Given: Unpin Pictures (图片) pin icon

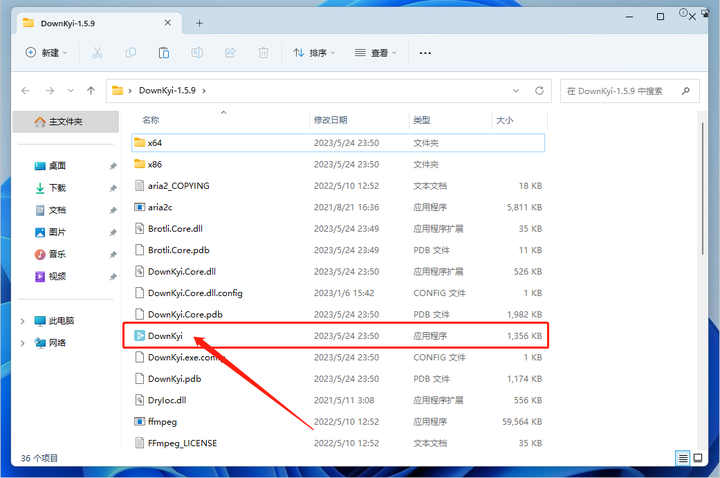Looking at the screenshot, I should (113, 232).
